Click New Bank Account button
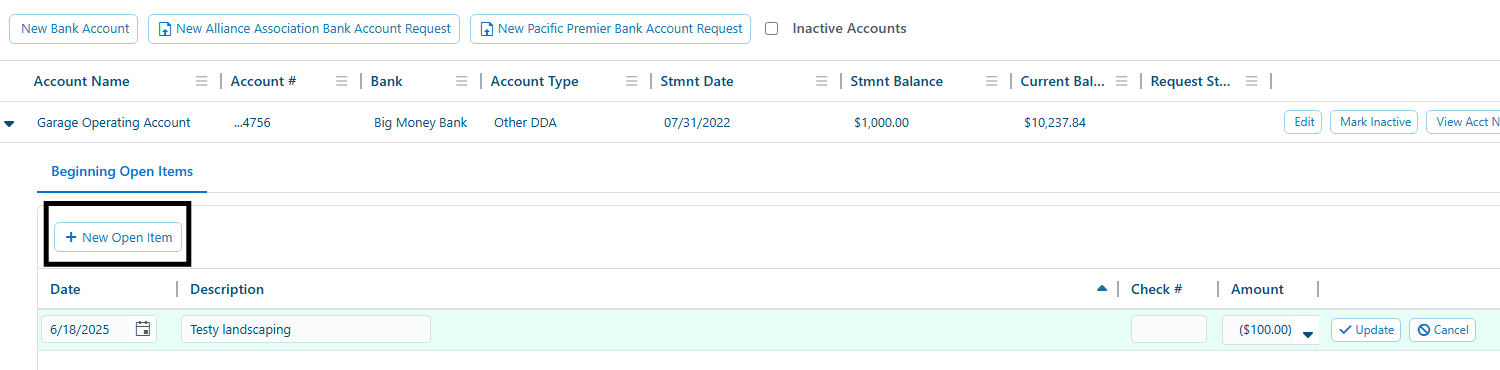 click(75, 29)
